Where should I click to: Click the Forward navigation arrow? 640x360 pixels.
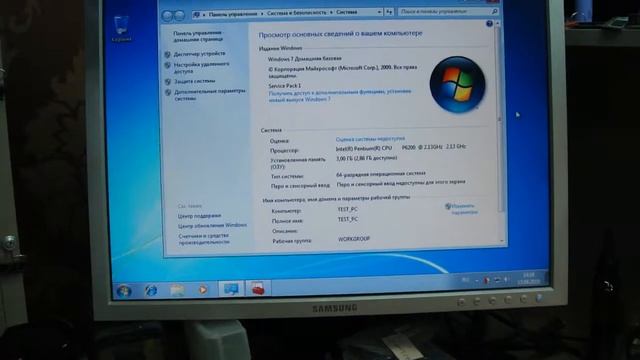(179, 16)
